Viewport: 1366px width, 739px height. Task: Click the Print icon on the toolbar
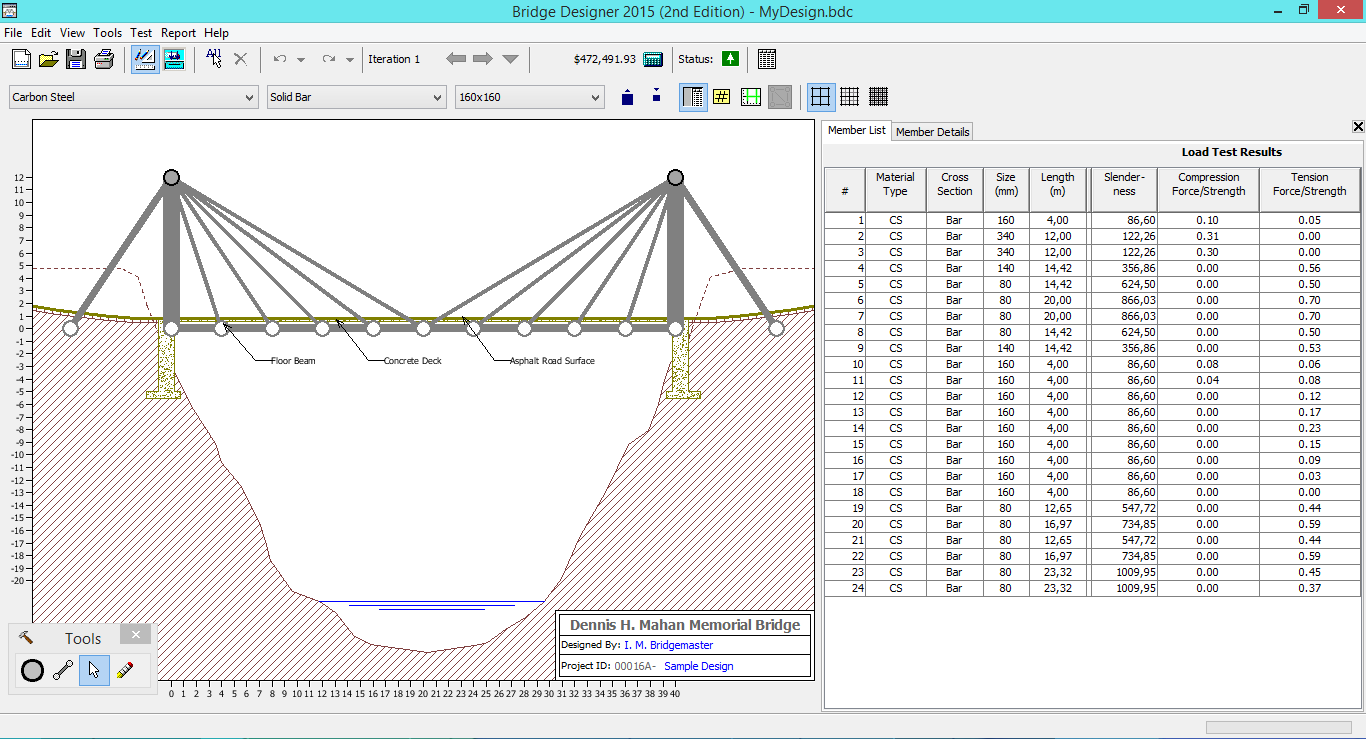(104, 59)
